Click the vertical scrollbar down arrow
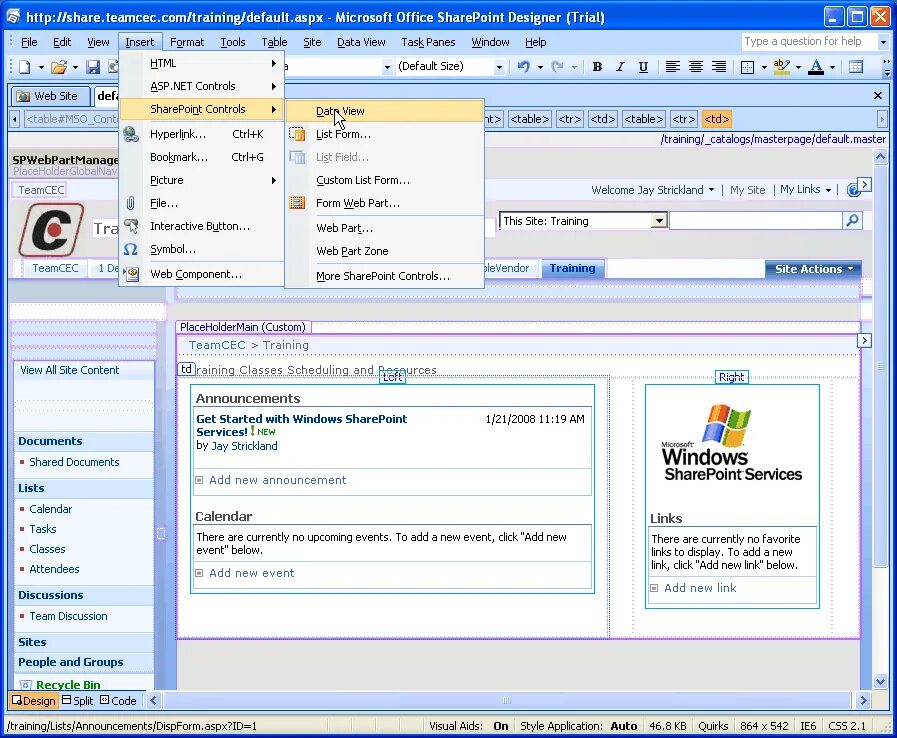The image size is (897, 738). coord(880,681)
